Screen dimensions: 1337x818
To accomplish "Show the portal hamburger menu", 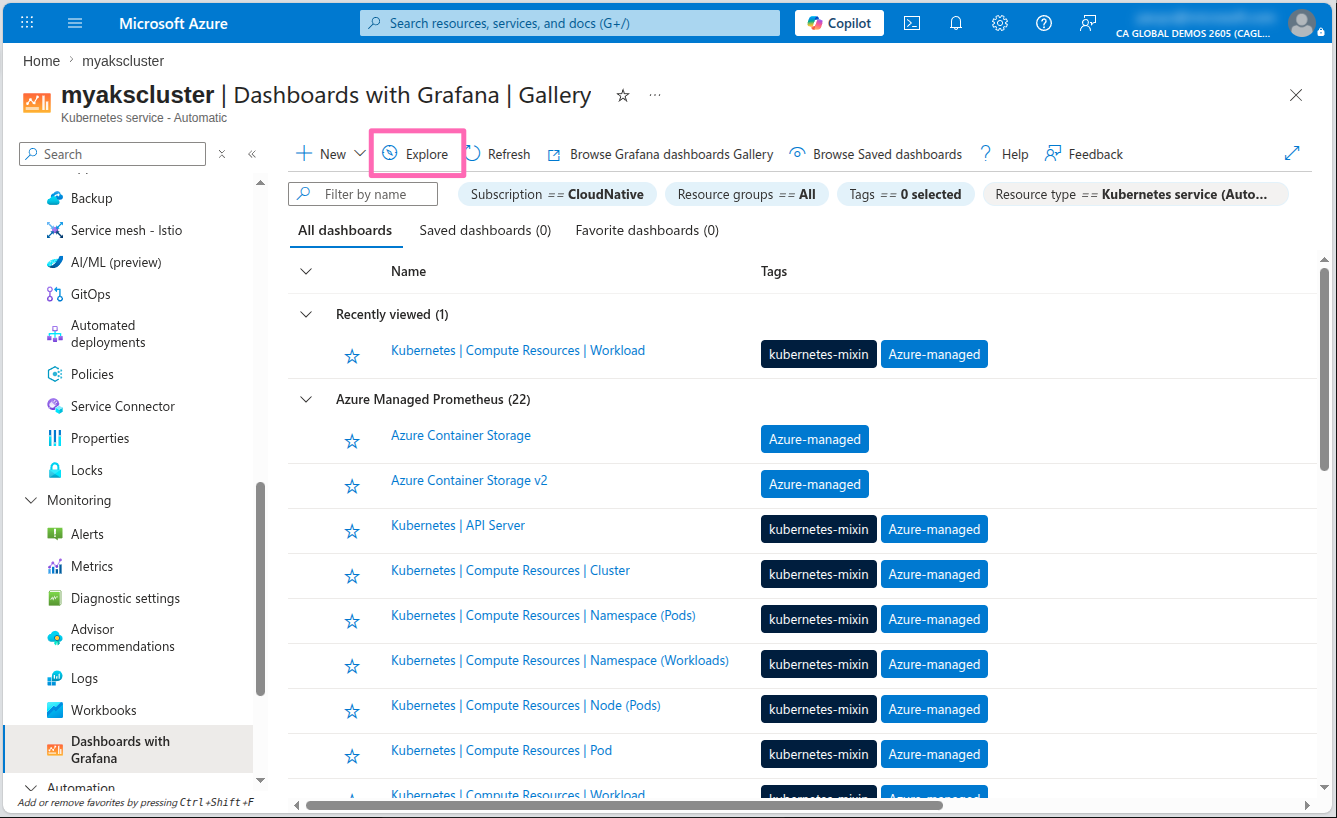I will 75,23.
